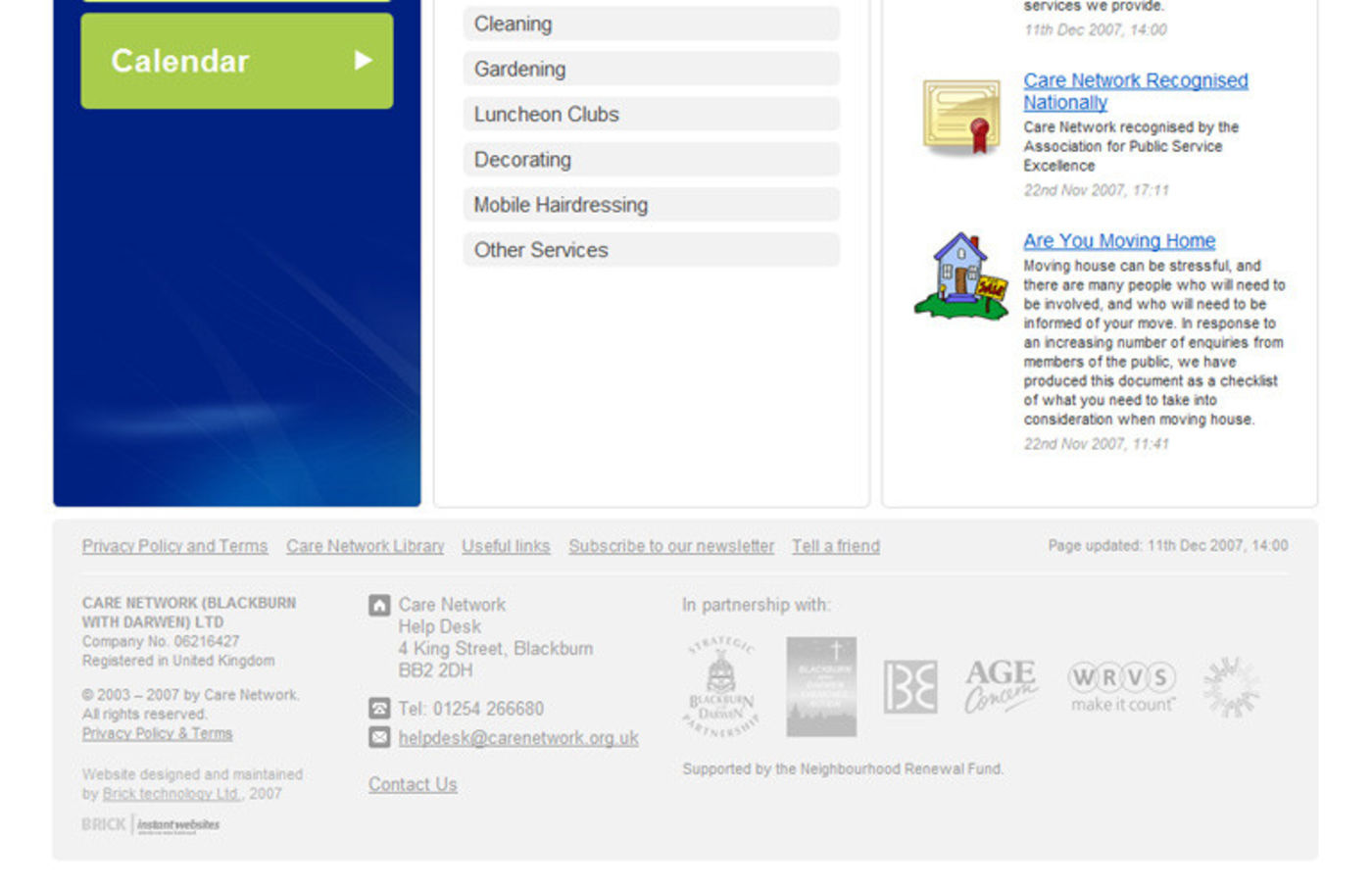Click the home address icon

379,606
